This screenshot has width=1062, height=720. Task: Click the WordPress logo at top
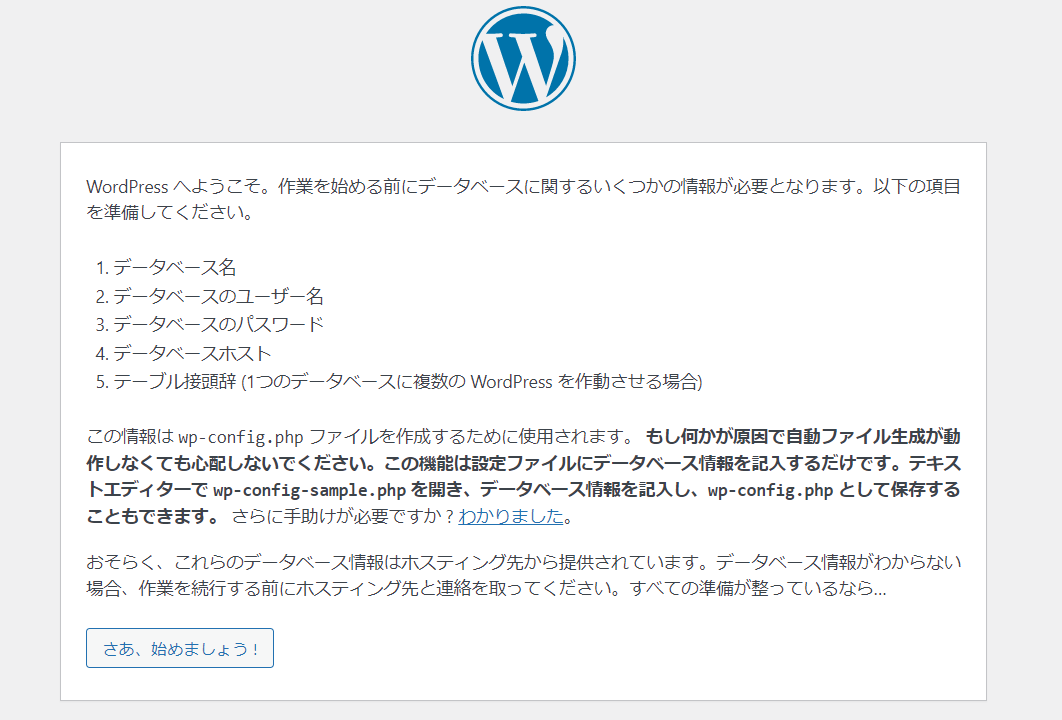click(x=524, y=58)
